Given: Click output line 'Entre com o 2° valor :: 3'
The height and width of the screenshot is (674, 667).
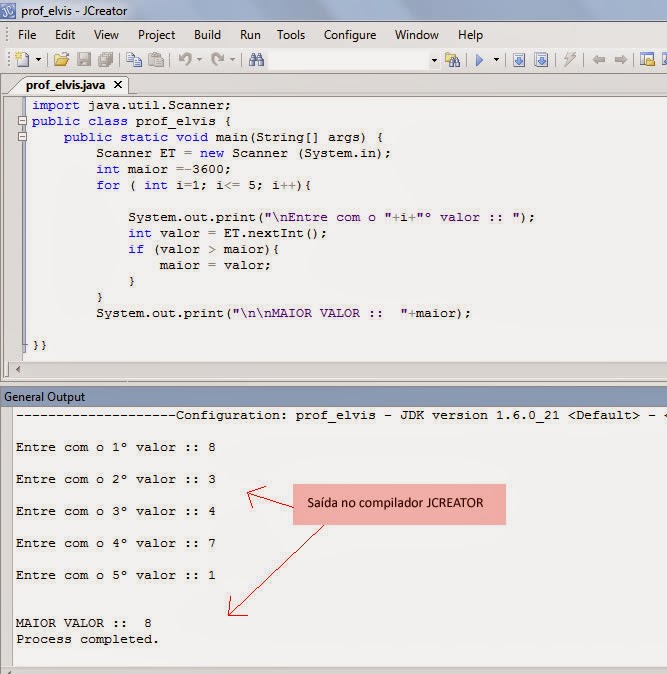Looking at the screenshot, I should pos(116,479).
